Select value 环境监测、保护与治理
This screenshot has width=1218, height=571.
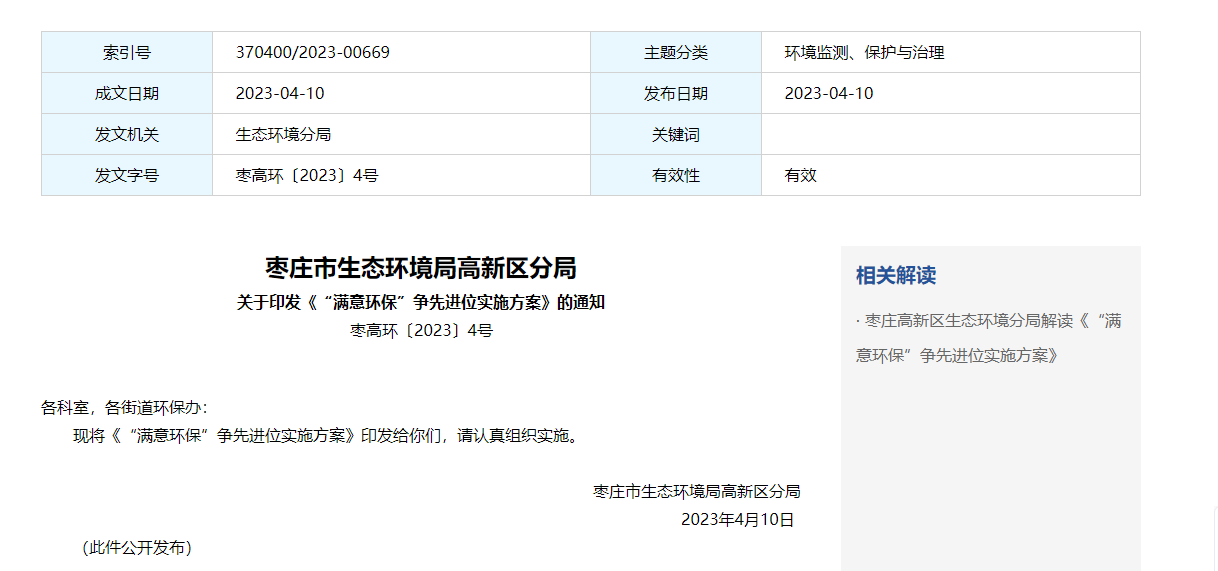[864, 52]
